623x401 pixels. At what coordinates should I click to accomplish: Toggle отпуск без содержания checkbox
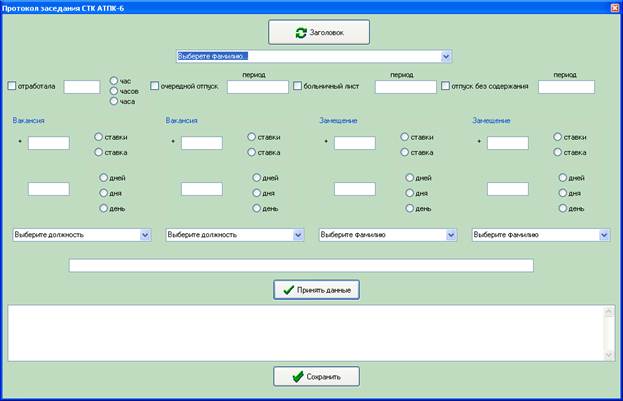click(x=446, y=86)
